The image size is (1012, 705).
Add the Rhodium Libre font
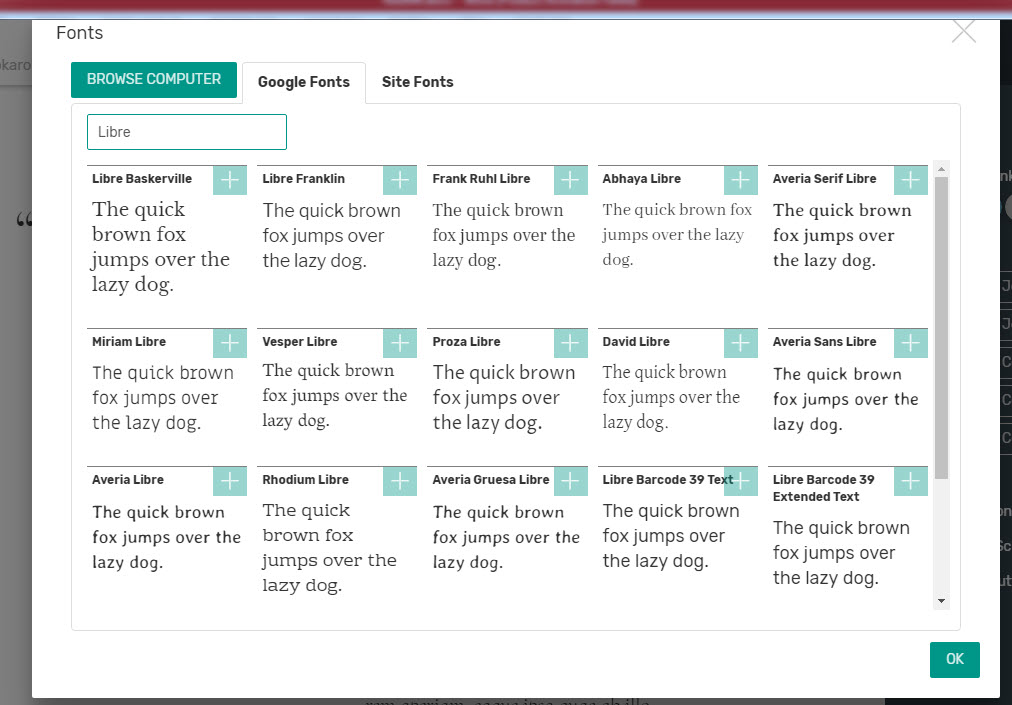(x=400, y=481)
